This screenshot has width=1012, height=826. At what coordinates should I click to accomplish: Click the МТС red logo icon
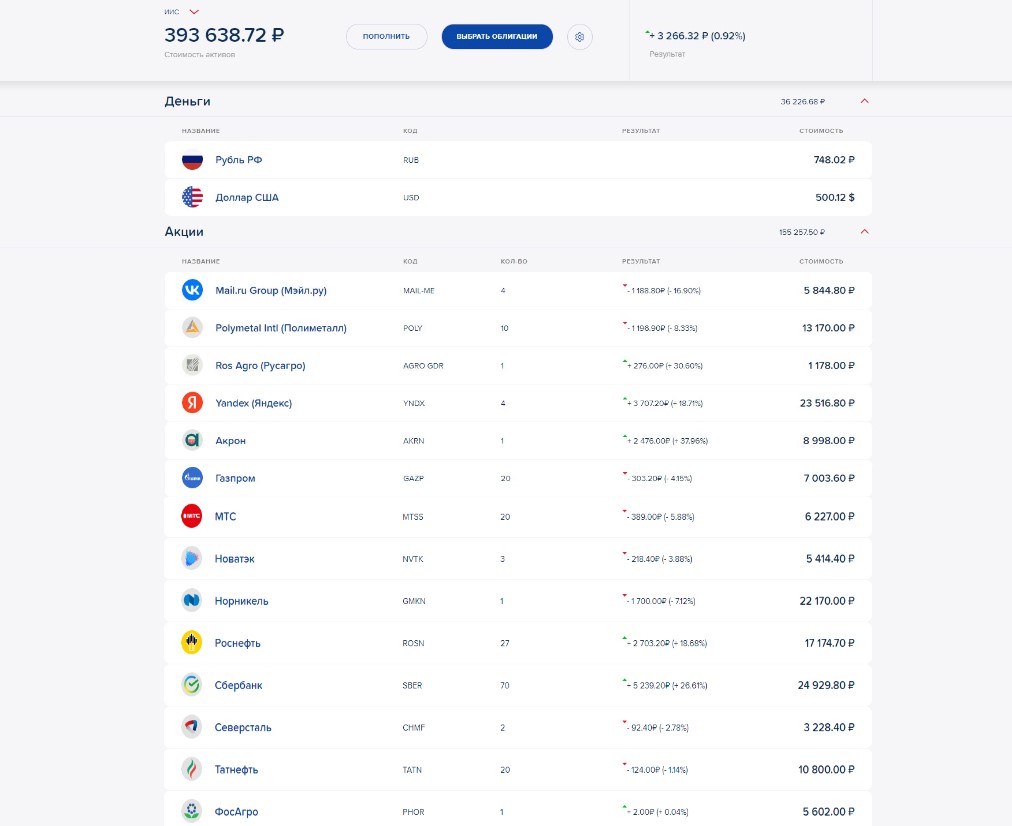tap(192, 516)
